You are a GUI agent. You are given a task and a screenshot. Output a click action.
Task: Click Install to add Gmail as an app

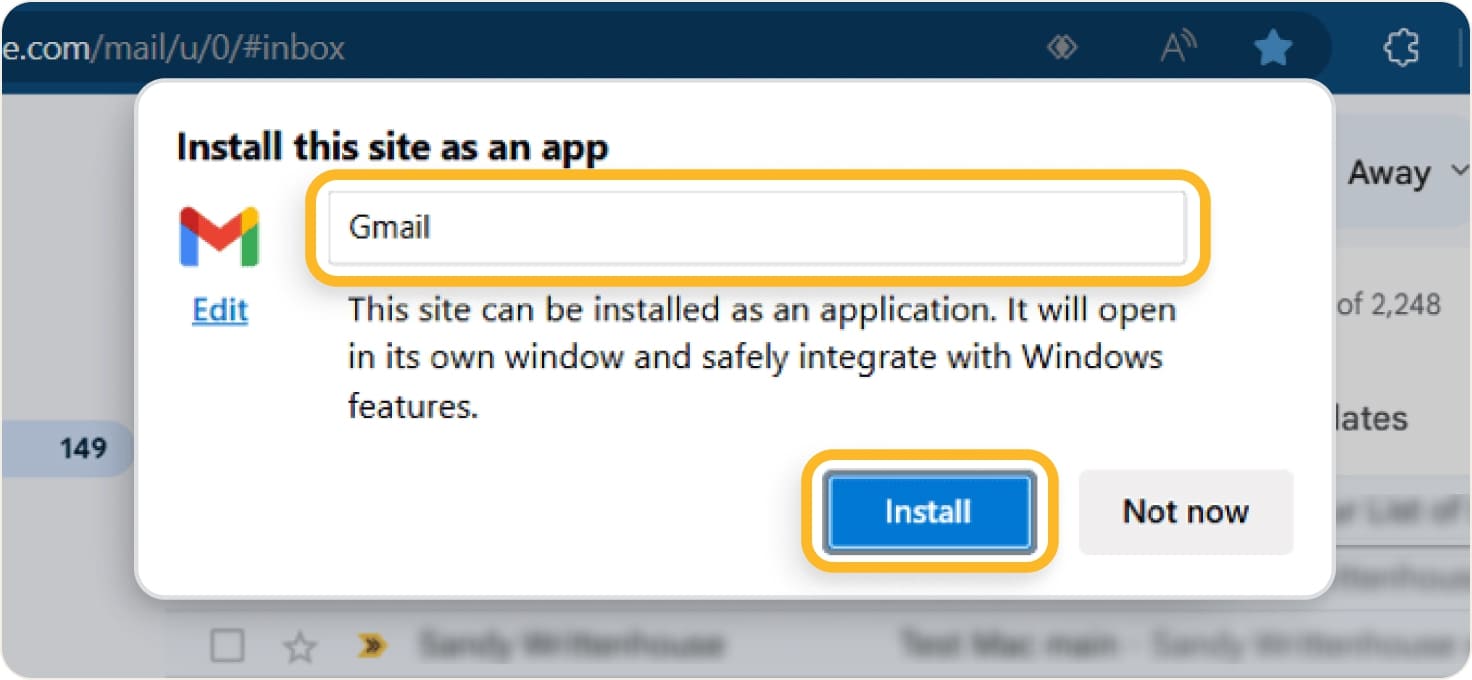coord(927,511)
